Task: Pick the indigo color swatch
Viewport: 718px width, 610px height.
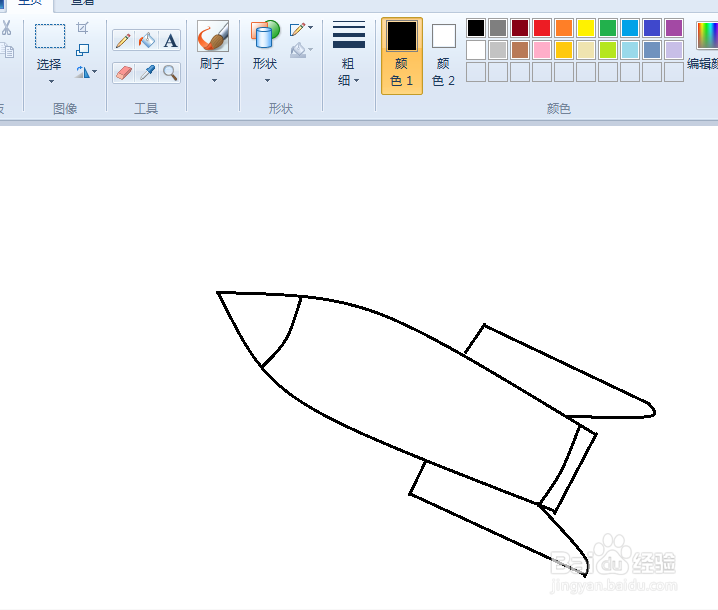Action: (x=652, y=28)
